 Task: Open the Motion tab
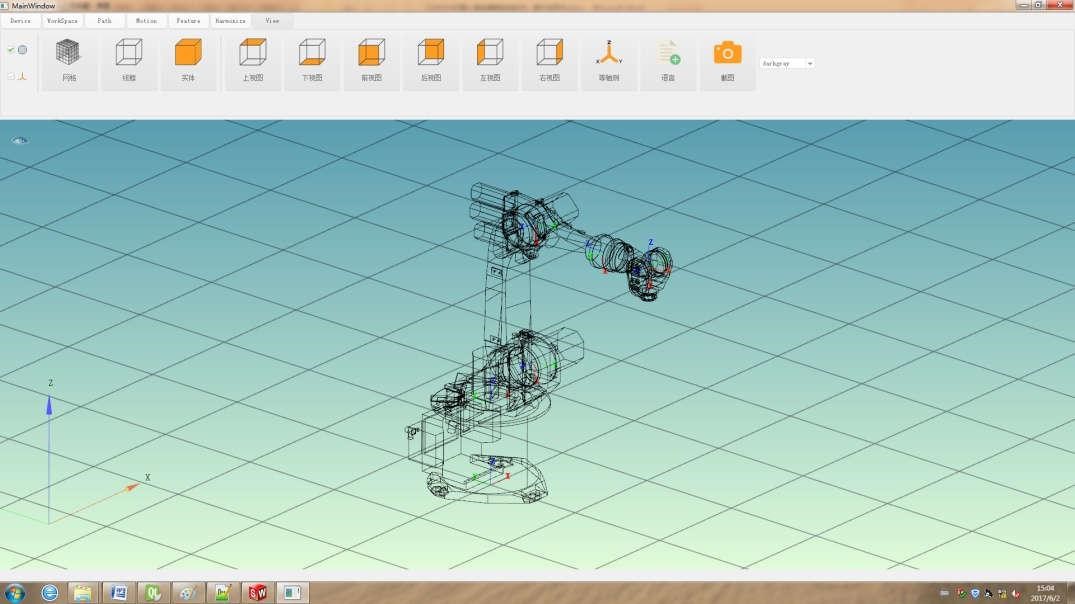(x=146, y=20)
